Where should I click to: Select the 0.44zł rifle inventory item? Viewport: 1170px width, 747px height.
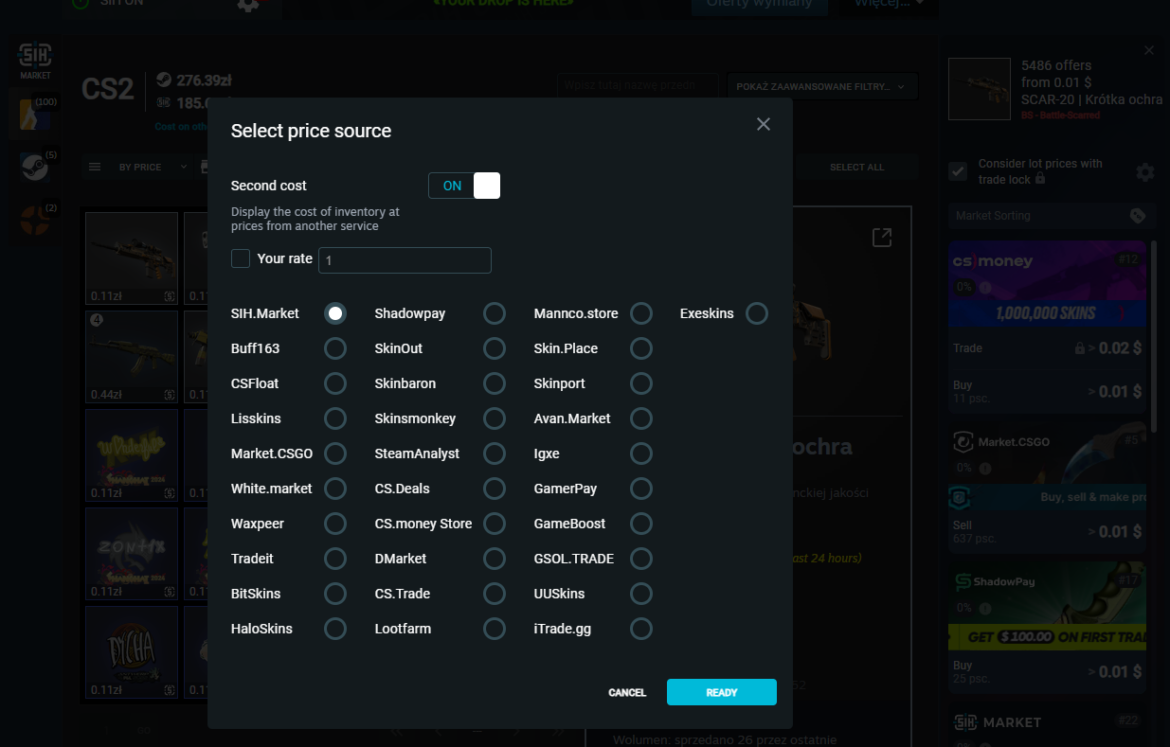coord(131,357)
